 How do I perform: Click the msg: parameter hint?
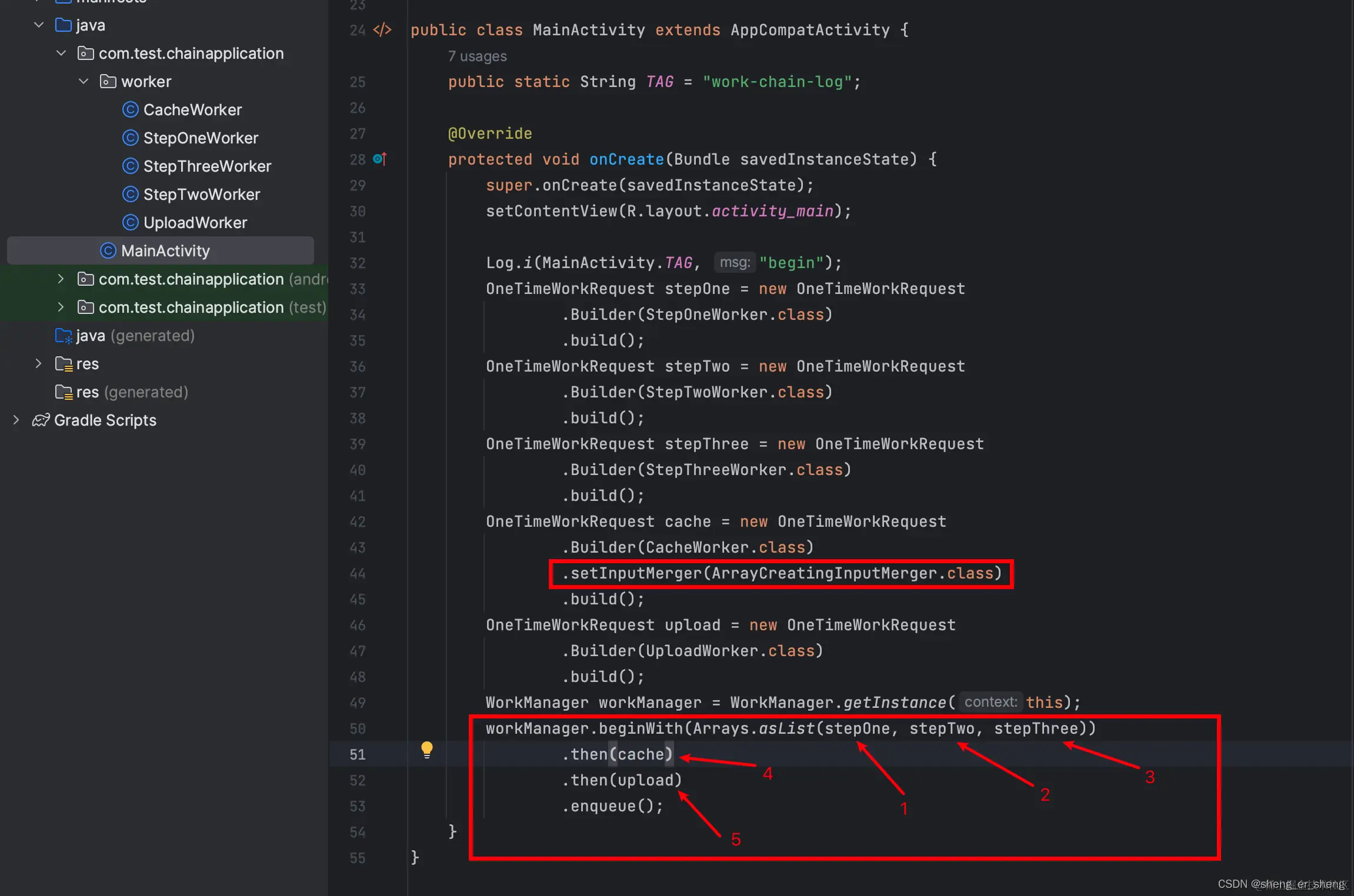735,262
